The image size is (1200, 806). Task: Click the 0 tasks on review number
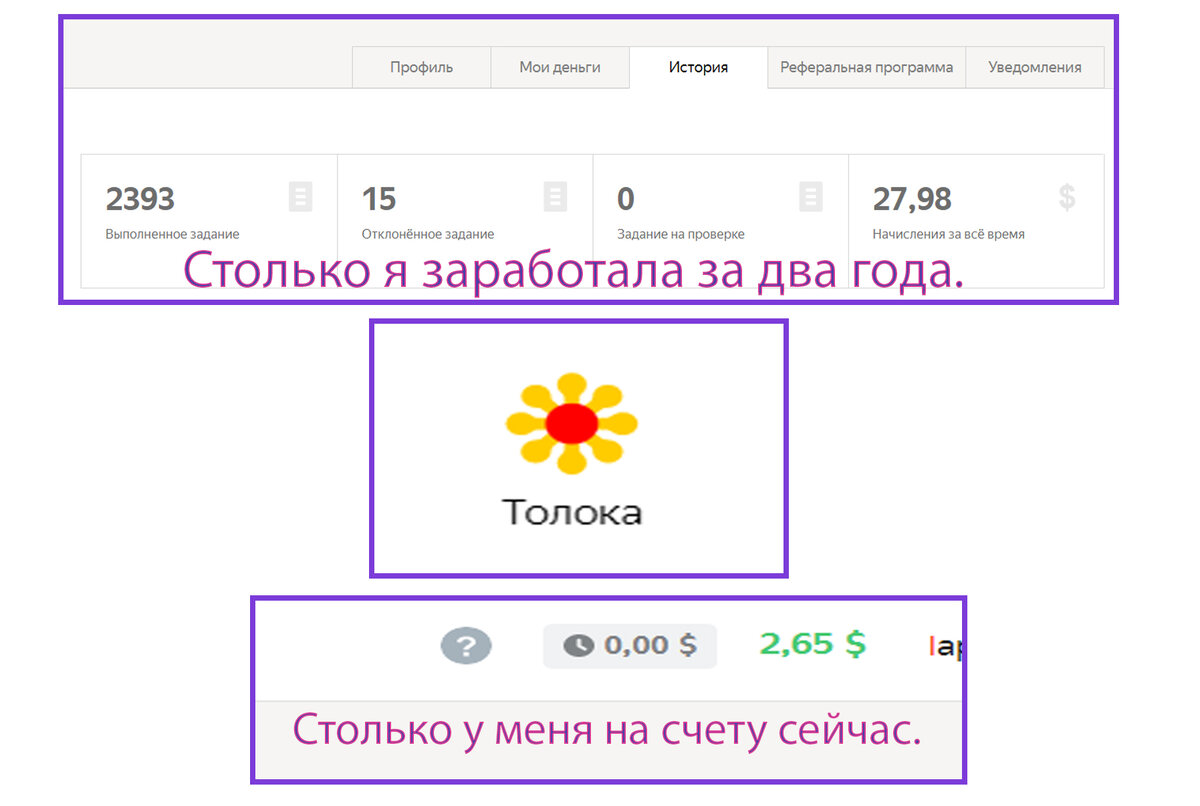626,199
